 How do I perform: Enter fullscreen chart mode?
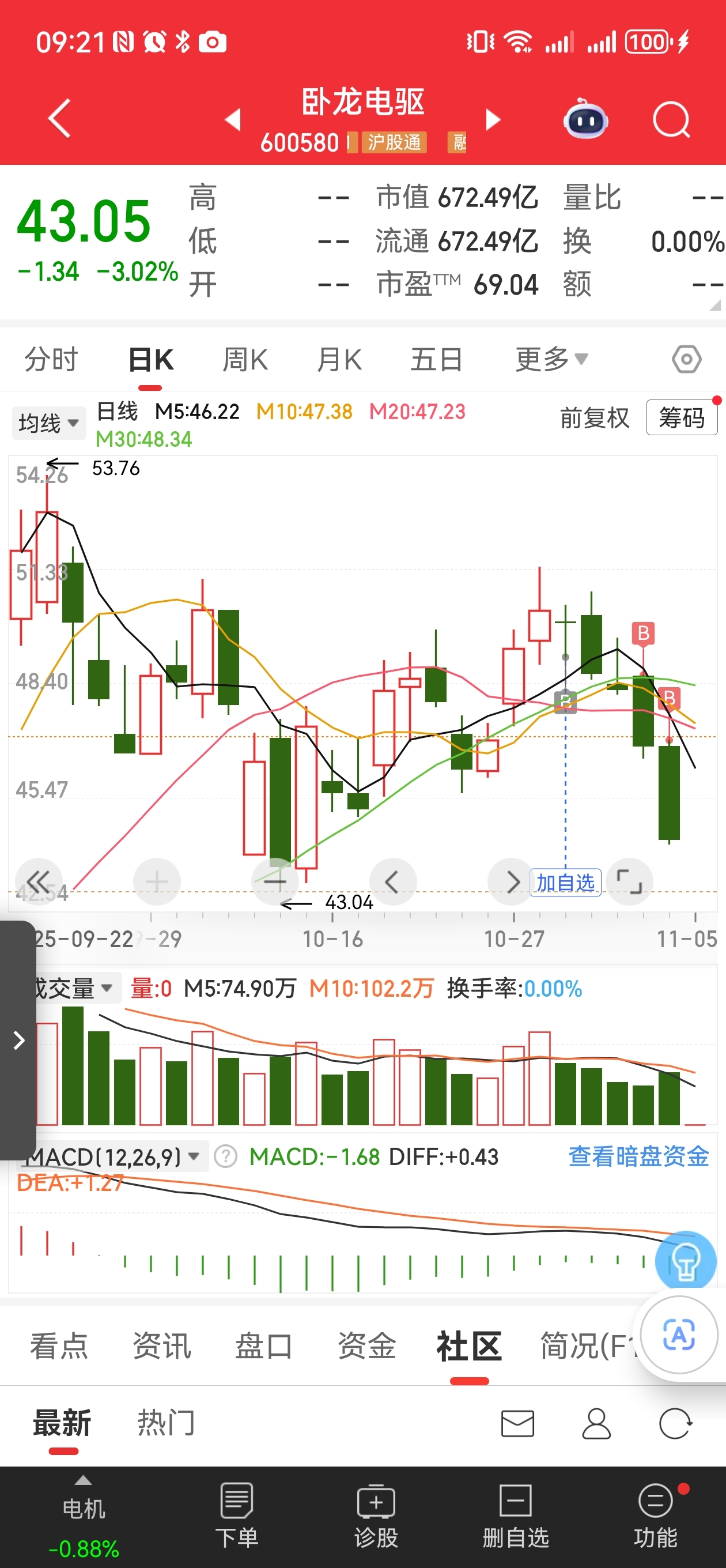629,881
